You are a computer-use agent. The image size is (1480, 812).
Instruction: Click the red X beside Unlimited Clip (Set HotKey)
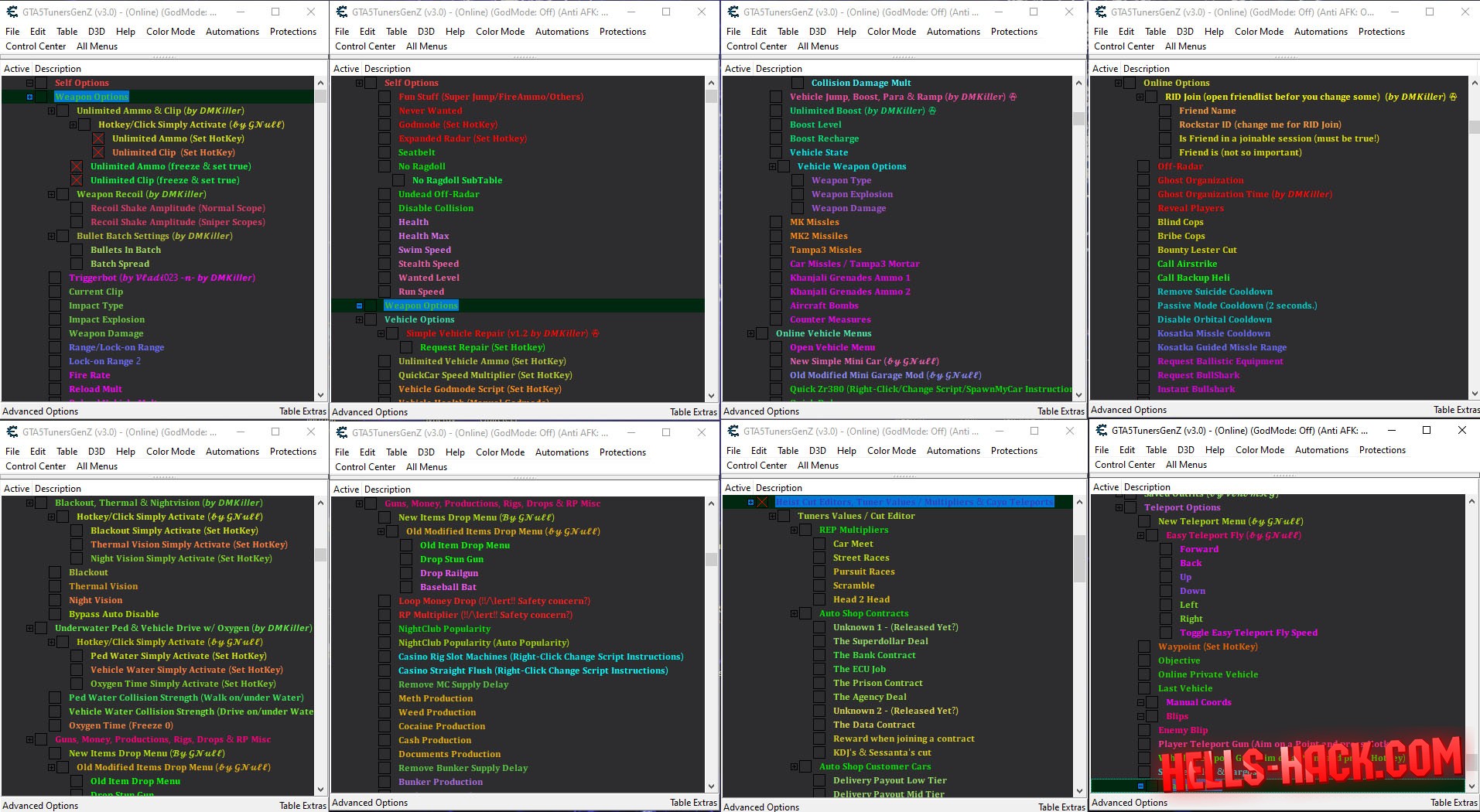[98, 152]
